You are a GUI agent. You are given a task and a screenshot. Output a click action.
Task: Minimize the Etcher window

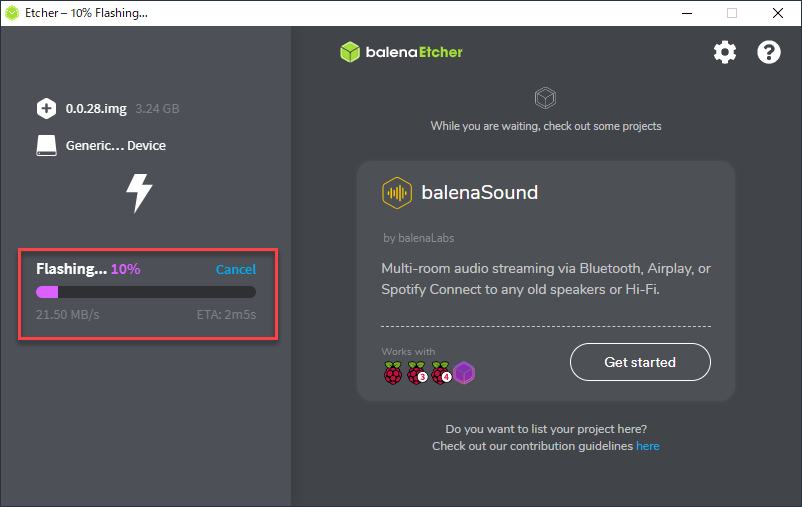click(x=687, y=13)
